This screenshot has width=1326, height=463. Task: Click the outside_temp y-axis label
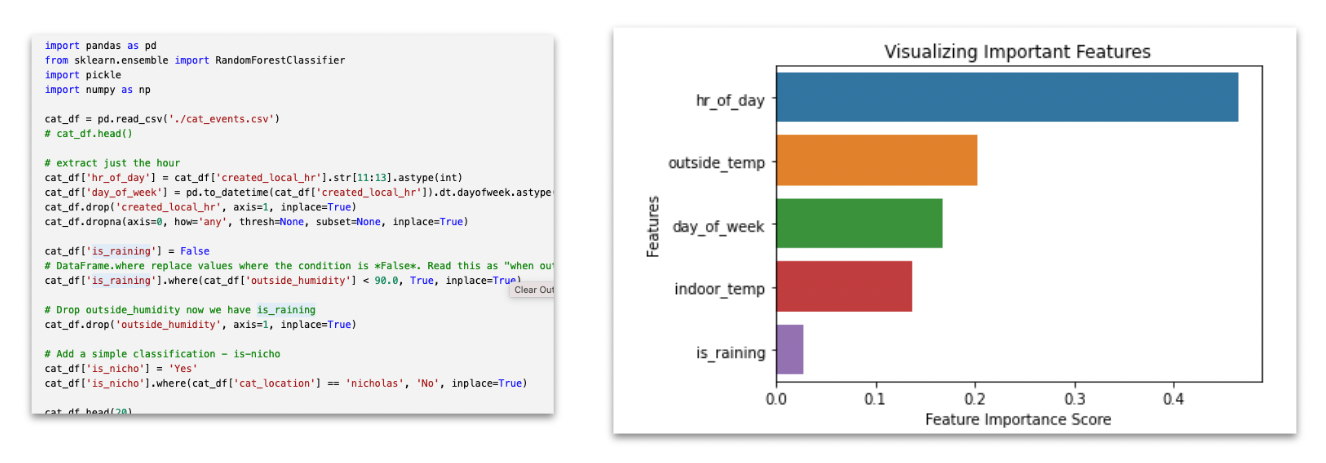[716, 162]
